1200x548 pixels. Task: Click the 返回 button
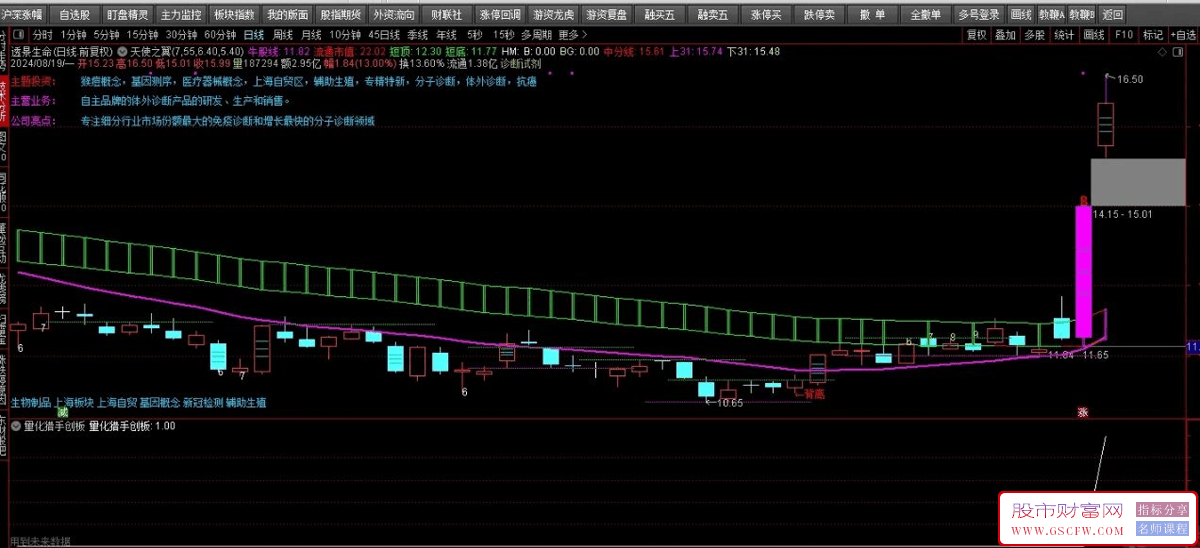point(1111,15)
